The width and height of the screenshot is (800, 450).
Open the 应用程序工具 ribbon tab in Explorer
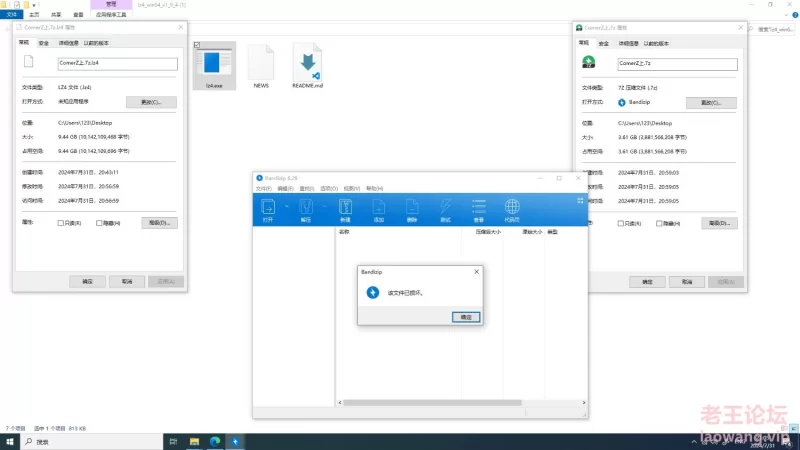point(111,15)
